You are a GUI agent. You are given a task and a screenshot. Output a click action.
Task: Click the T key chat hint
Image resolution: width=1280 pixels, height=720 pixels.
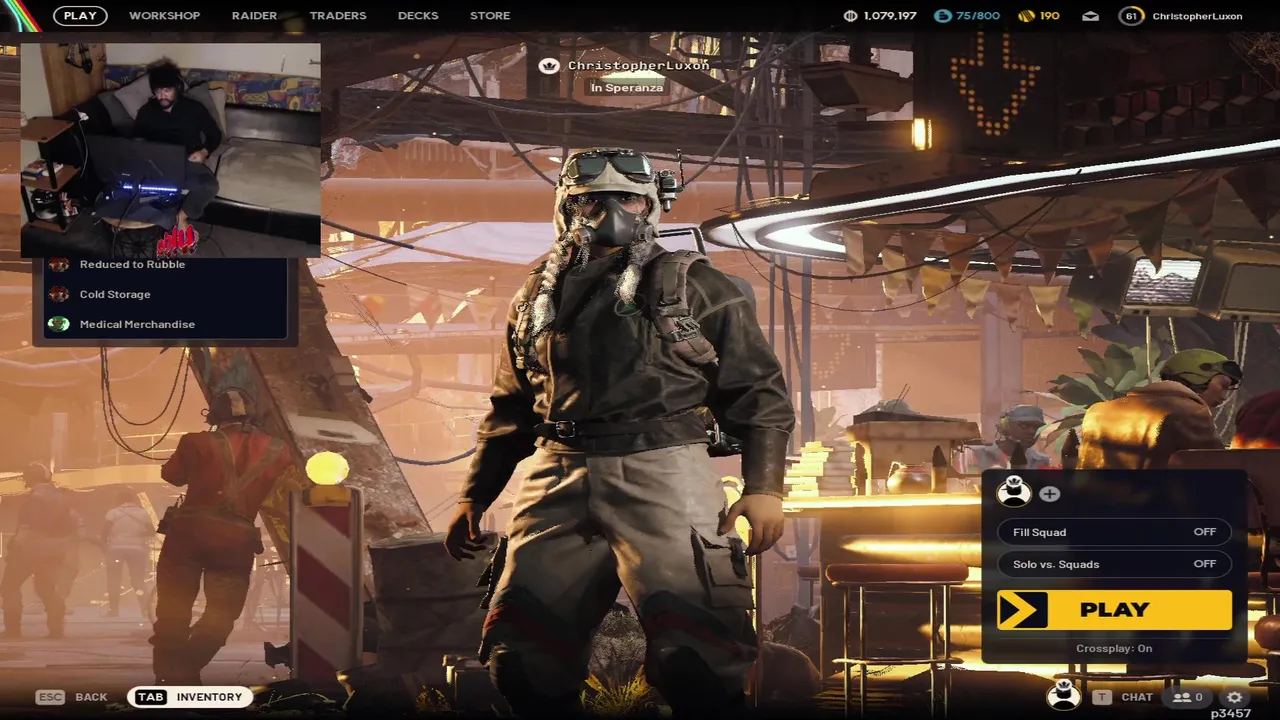[1101, 697]
